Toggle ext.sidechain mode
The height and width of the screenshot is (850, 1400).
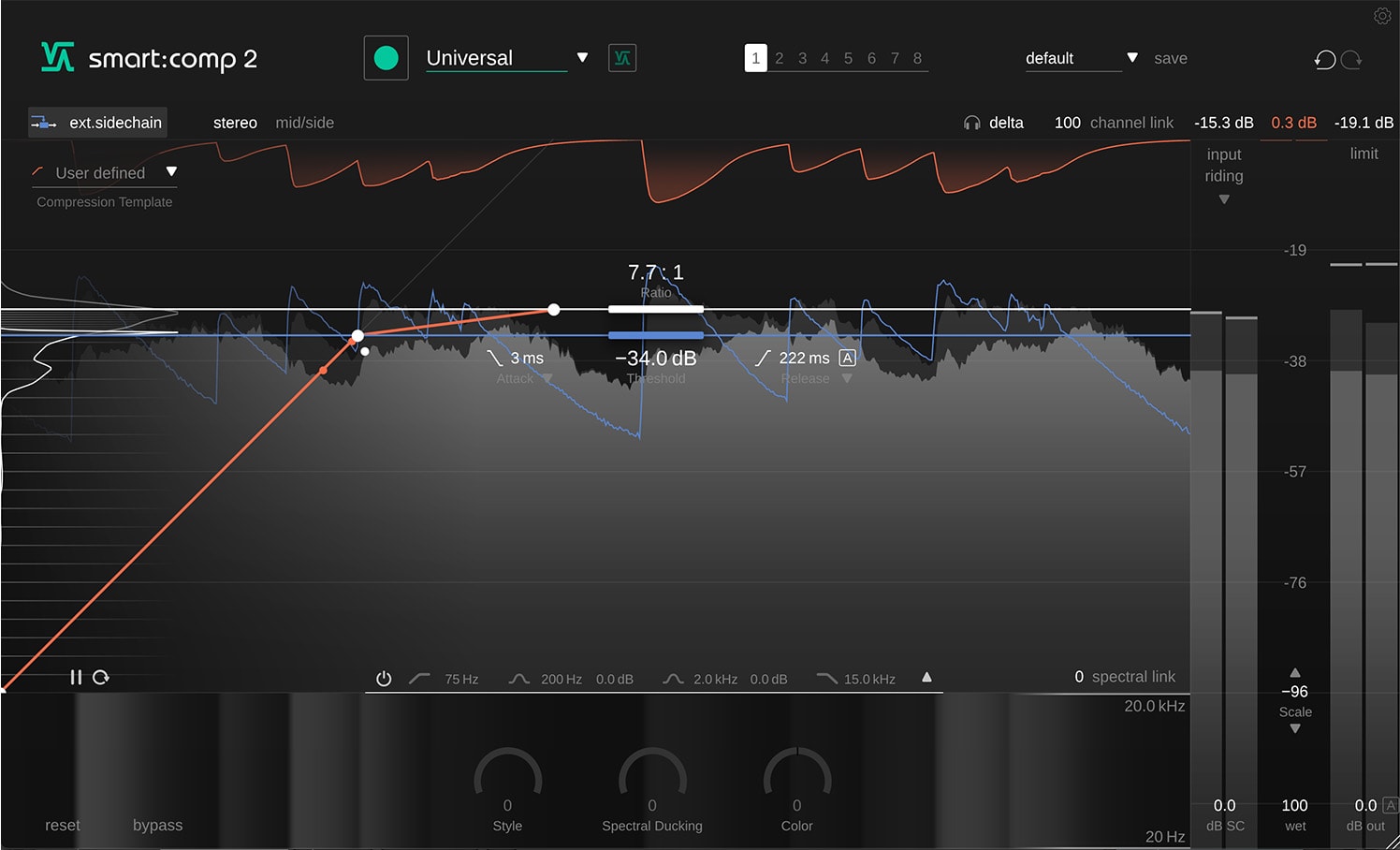[x=97, y=123]
